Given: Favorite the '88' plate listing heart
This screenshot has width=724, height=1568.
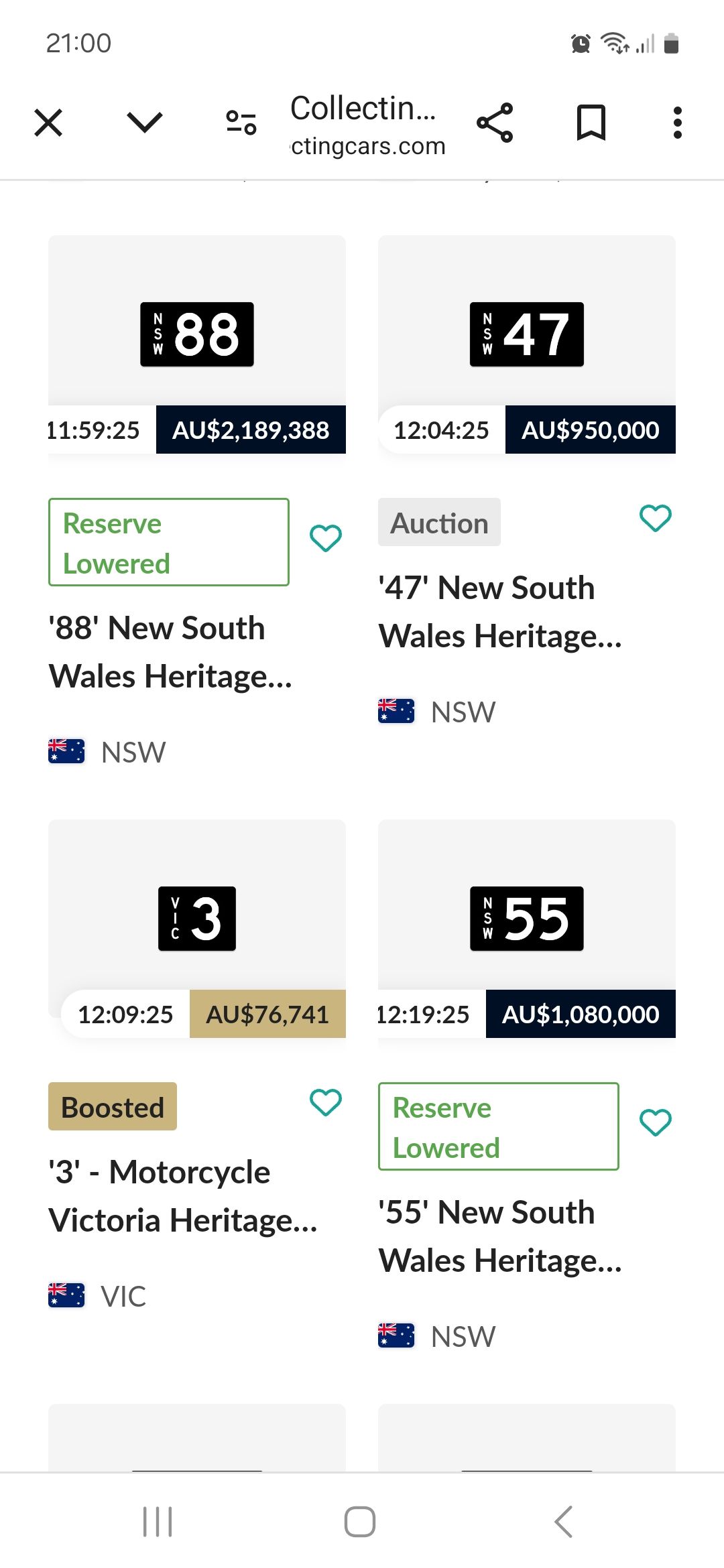Looking at the screenshot, I should [x=326, y=538].
